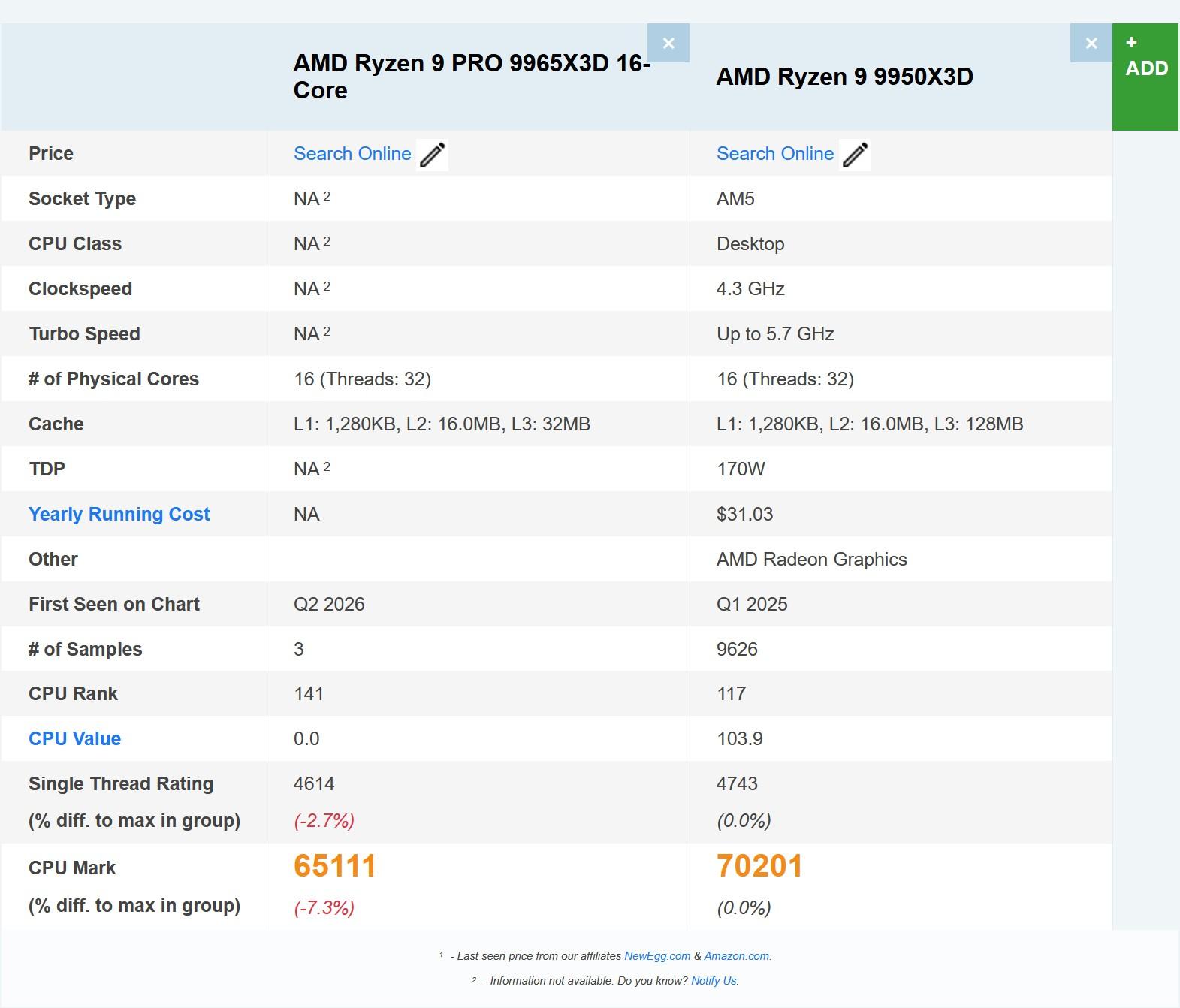Image resolution: width=1180 pixels, height=1008 pixels.
Task: Click the Single Thread Rating value 4743
Action: (x=737, y=783)
